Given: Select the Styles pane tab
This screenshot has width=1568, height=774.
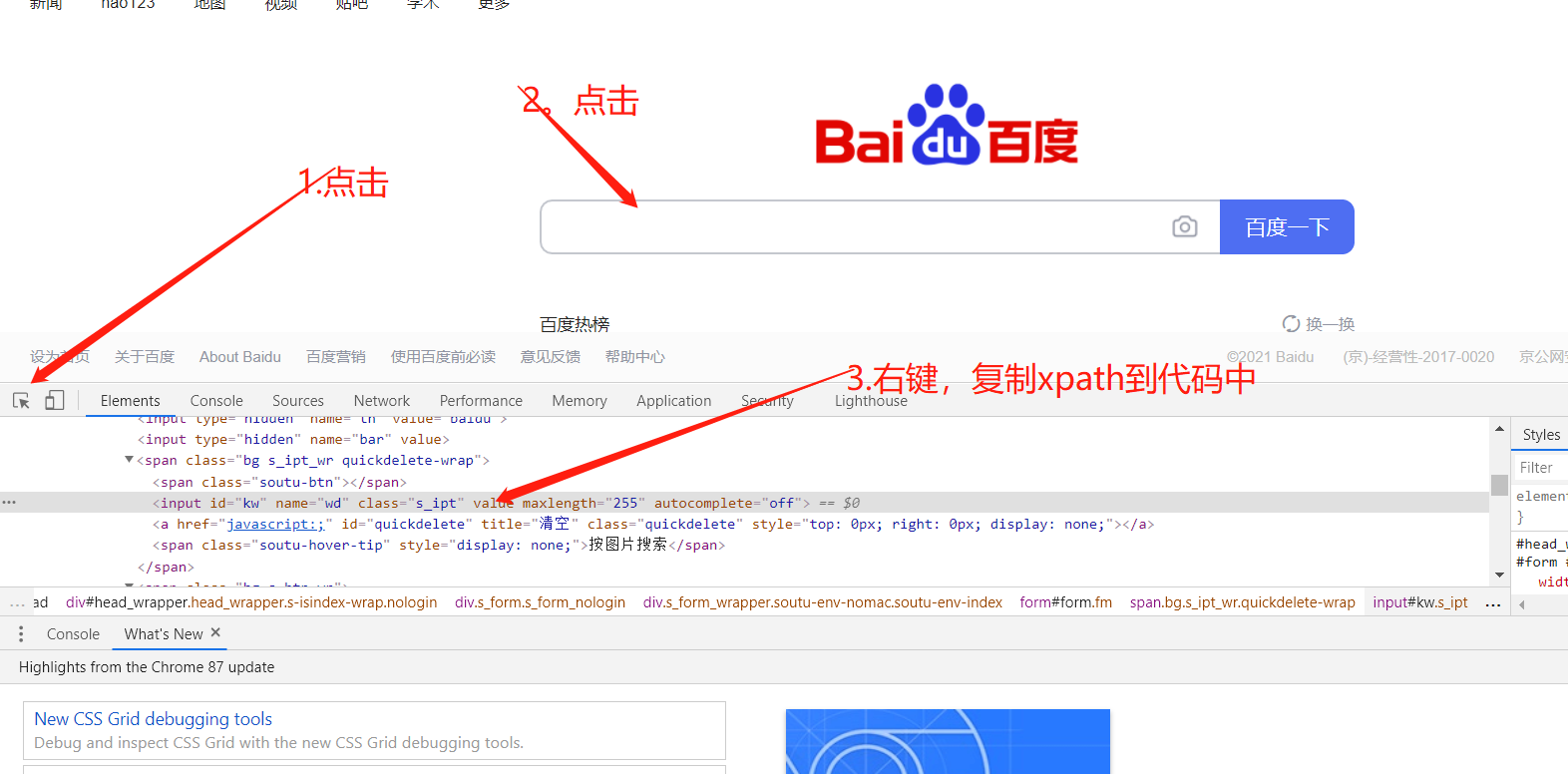Looking at the screenshot, I should [x=1541, y=435].
